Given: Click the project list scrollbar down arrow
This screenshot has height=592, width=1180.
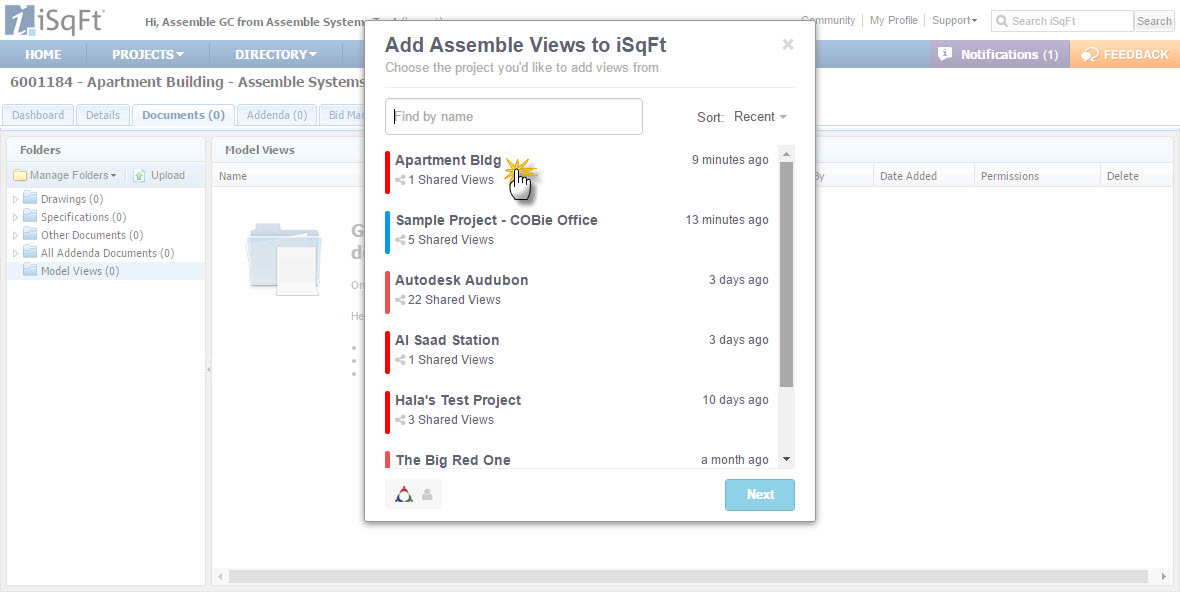Looking at the screenshot, I should pos(786,459).
